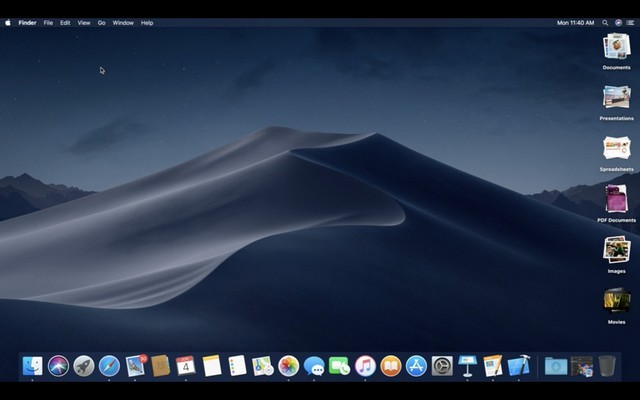This screenshot has width=640, height=400.
Task: Open the Apple menu
Action: click(8, 22)
